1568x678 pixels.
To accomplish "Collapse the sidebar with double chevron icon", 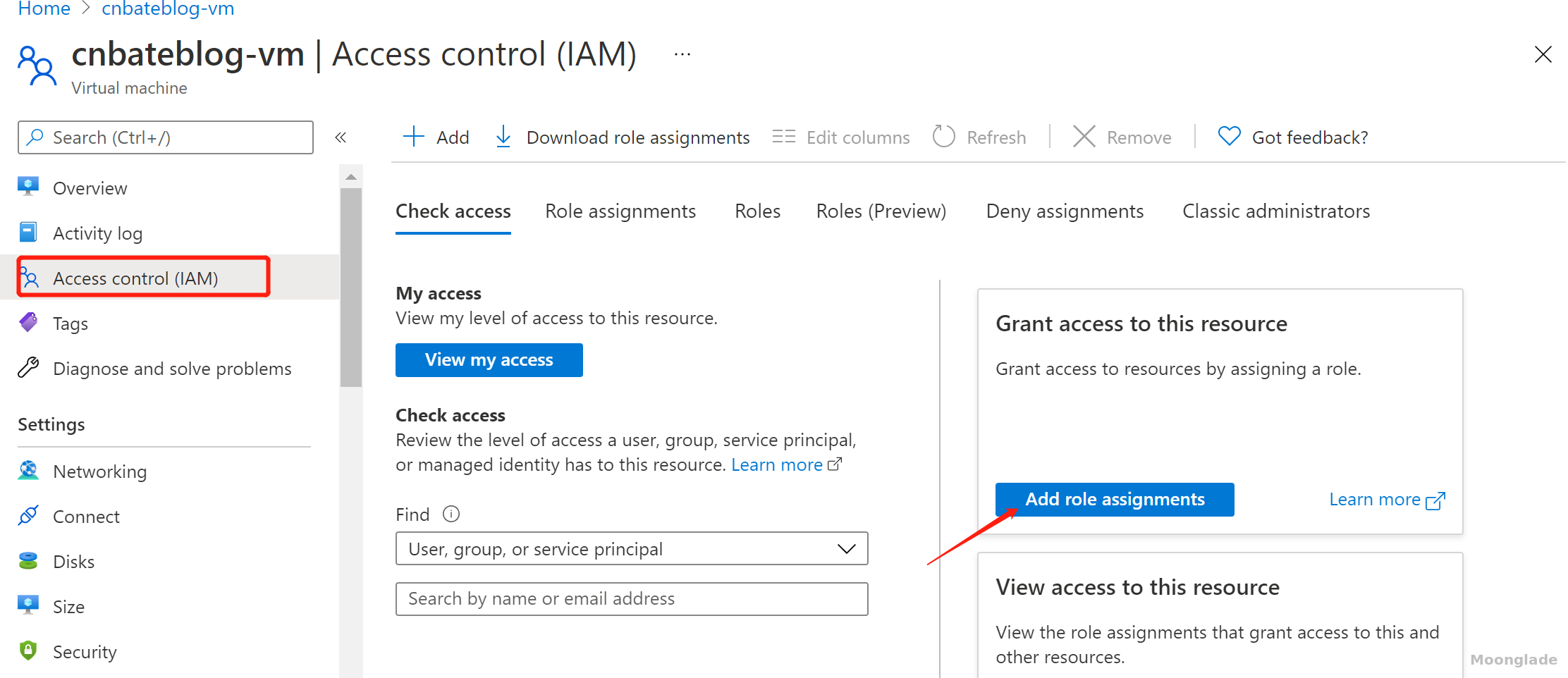I will coord(341,137).
